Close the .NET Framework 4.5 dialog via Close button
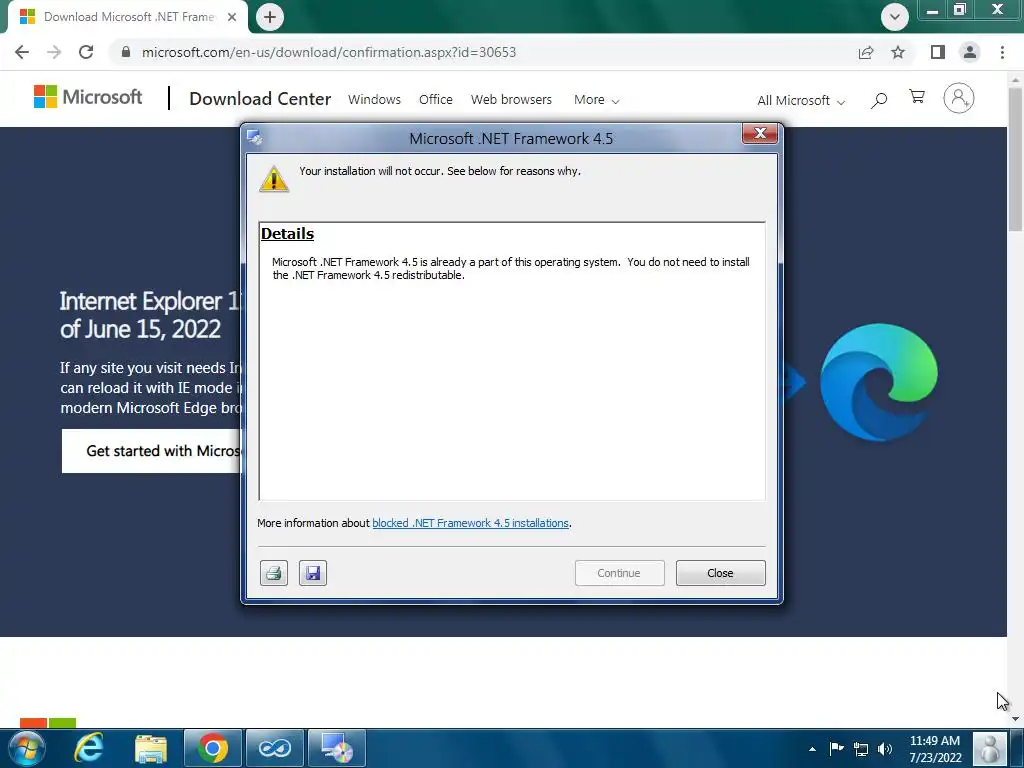Viewport: 1024px width, 768px height. click(x=720, y=573)
